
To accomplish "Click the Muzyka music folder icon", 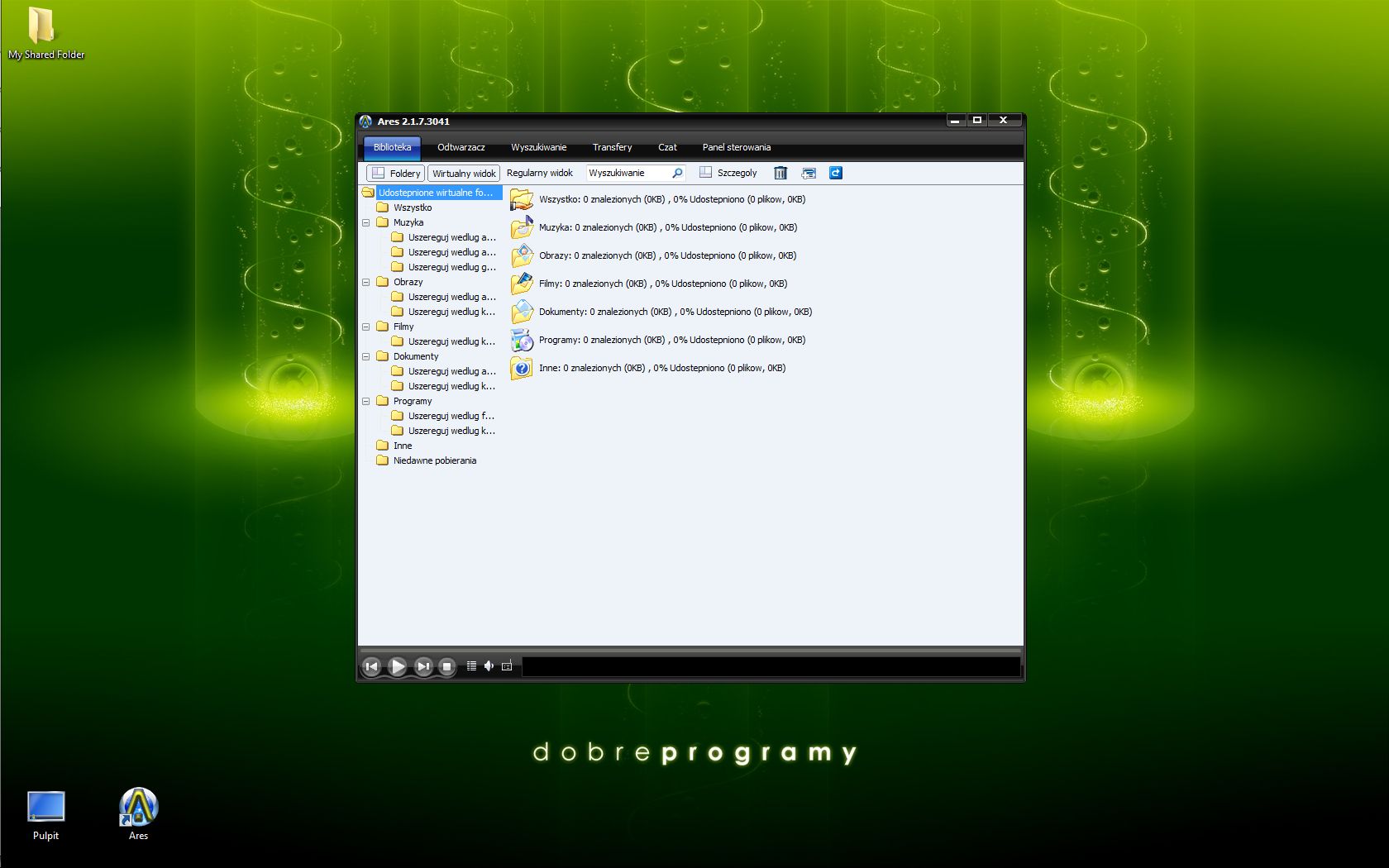I will pyautogui.click(x=522, y=227).
